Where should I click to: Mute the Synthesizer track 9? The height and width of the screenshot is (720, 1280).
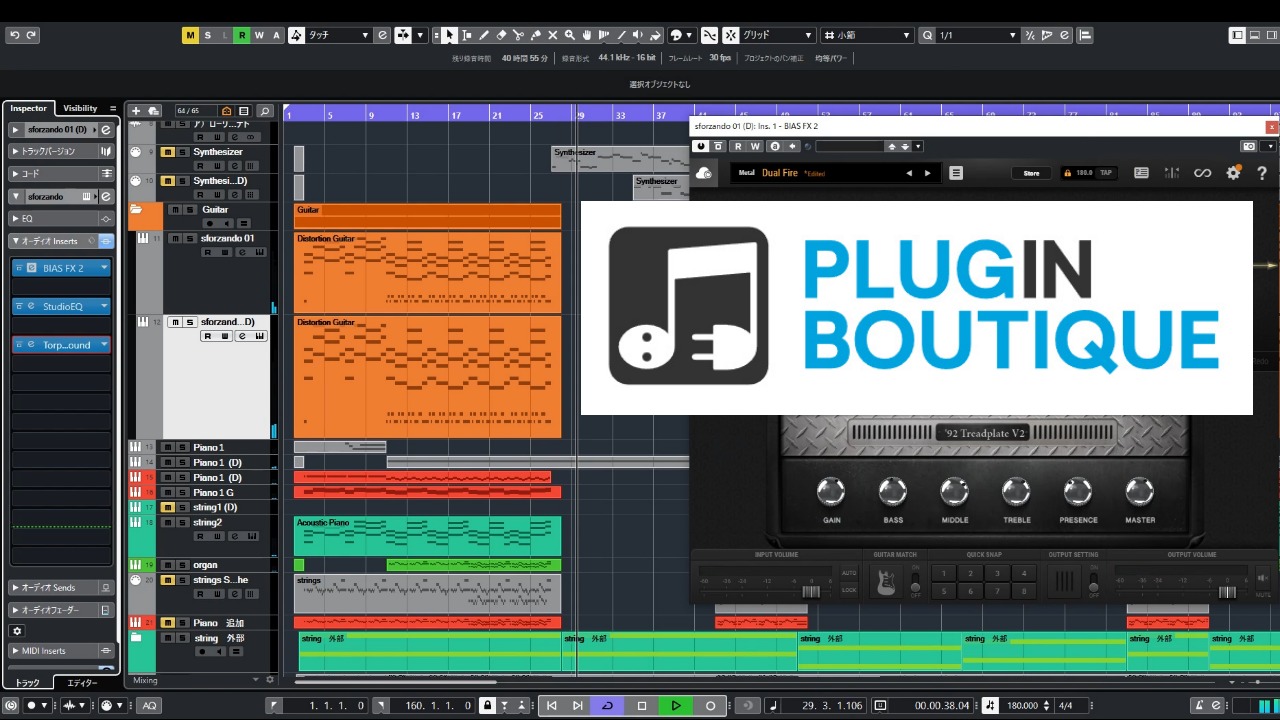[x=168, y=152]
